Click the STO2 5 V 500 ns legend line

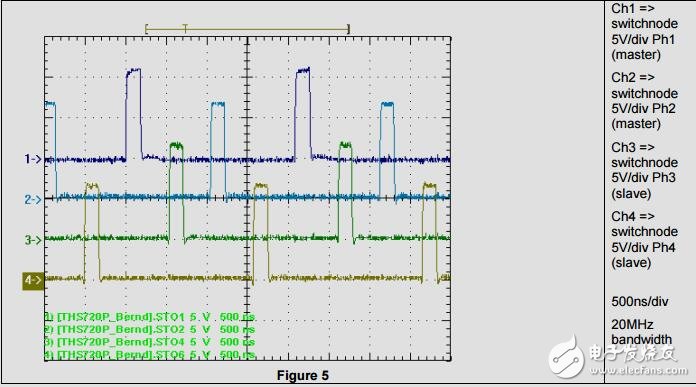[x=150, y=329]
